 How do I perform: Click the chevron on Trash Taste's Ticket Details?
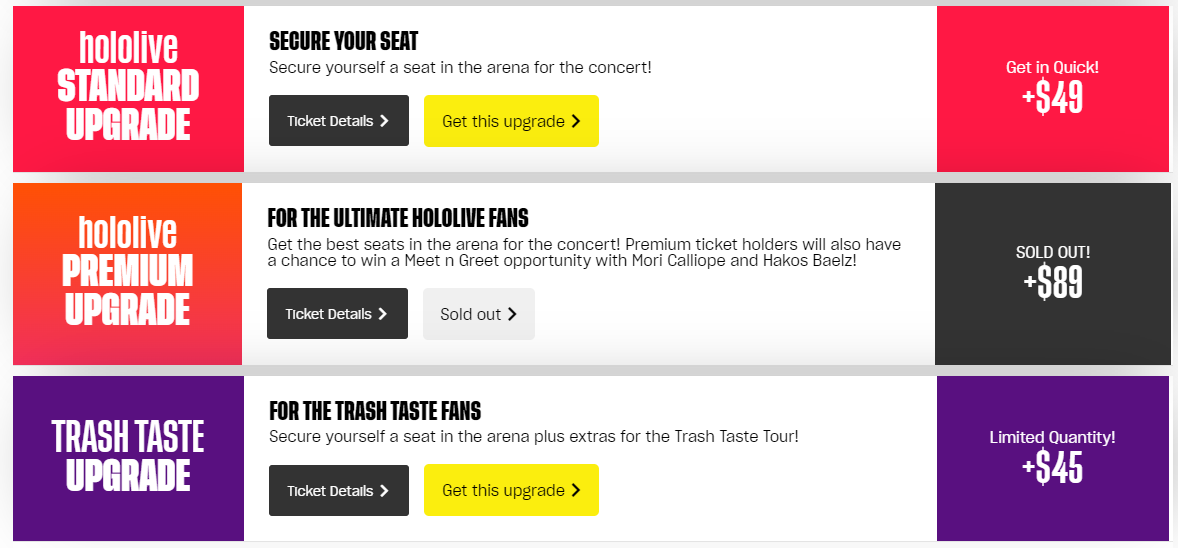384,491
